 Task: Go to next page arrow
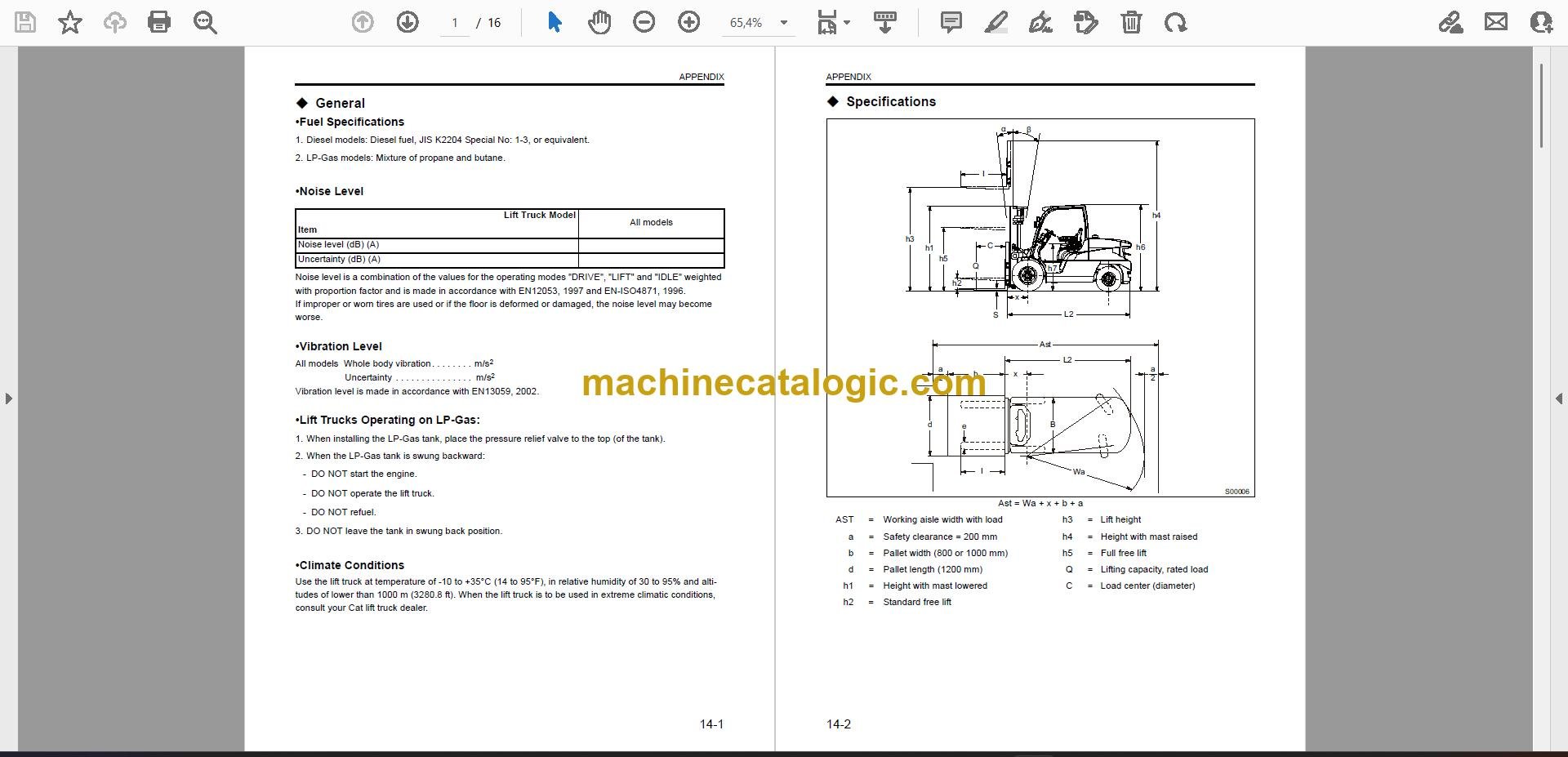click(x=408, y=22)
